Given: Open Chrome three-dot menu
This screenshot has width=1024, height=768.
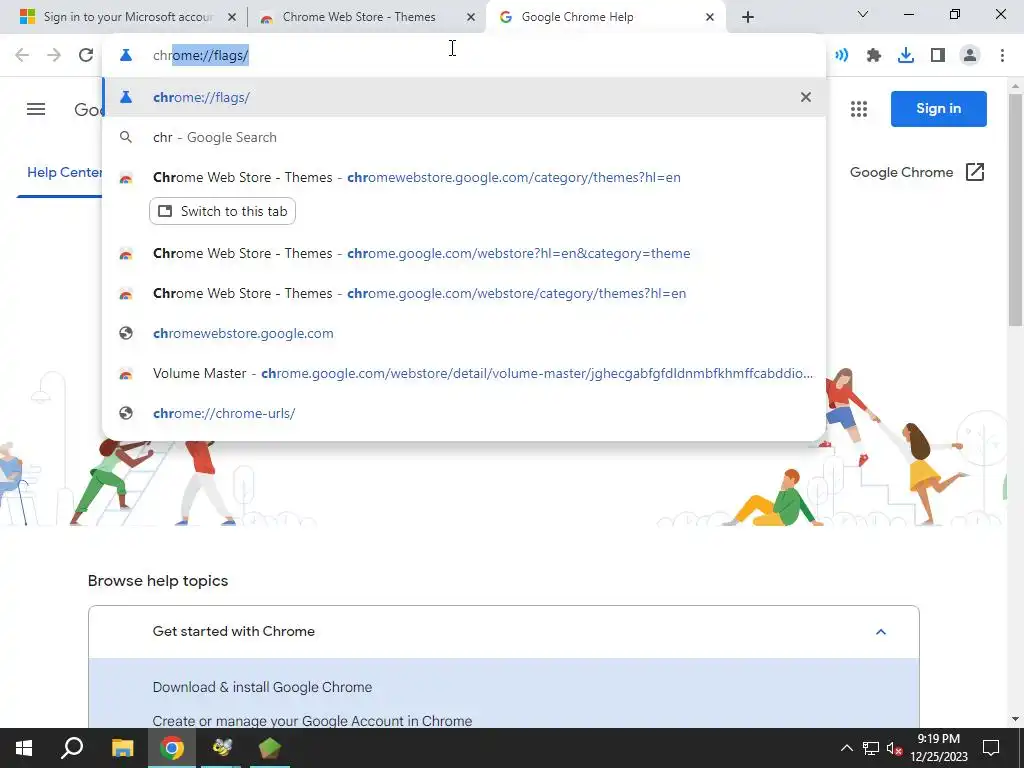Looking at the screenshot, I should click(x=1002, y=56).
